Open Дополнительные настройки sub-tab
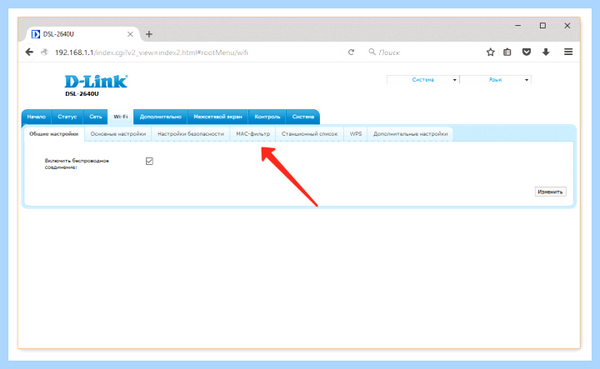The height and width of the screenshot is (369, 600). pos(410,134)
